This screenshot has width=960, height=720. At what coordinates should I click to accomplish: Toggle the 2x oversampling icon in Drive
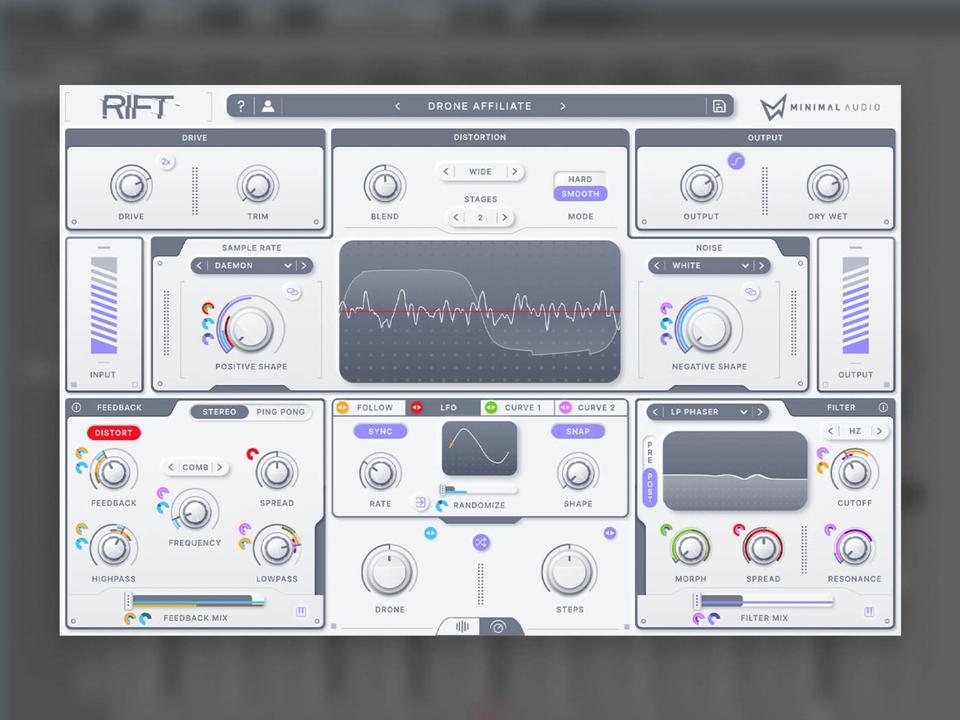pos(165,162)
